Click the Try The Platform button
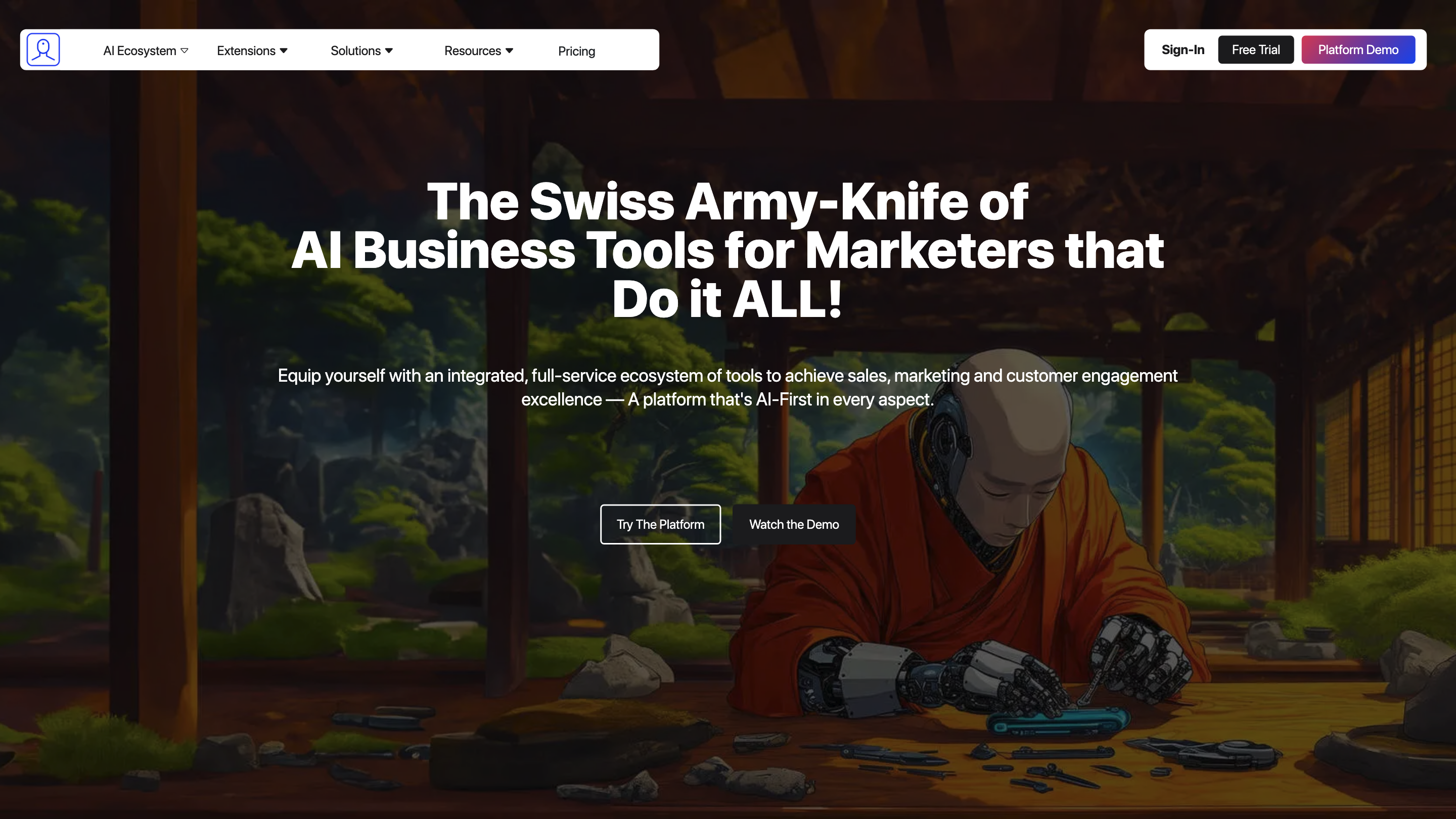This screenshot has height=819, width=1456. tap(660, 524)
